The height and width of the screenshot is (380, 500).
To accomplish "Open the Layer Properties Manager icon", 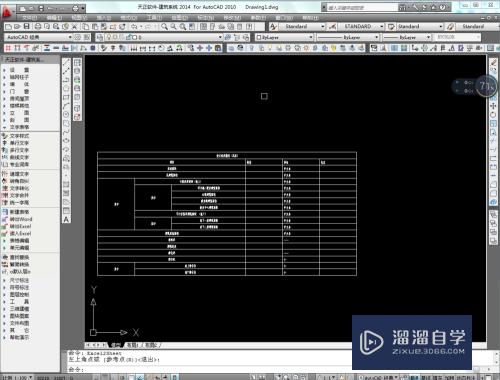I will [x=99, y=37].
